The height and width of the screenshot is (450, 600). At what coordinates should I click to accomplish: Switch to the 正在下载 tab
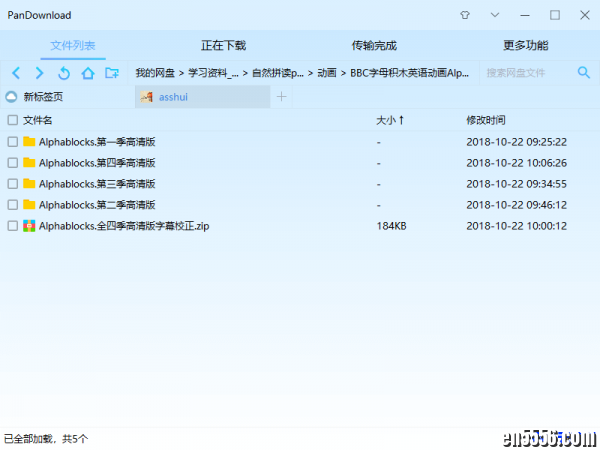pyautogui.click(x=223, y=45)
